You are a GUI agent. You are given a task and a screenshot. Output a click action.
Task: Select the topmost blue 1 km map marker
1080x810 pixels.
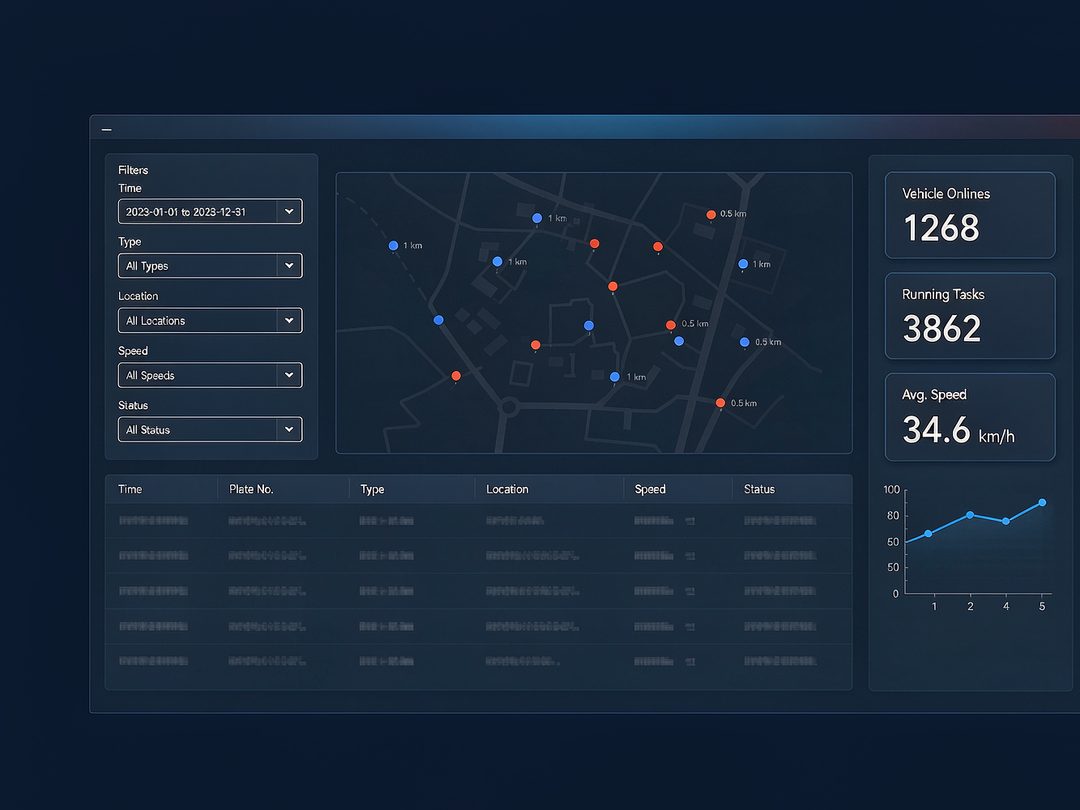pos(537,218)
